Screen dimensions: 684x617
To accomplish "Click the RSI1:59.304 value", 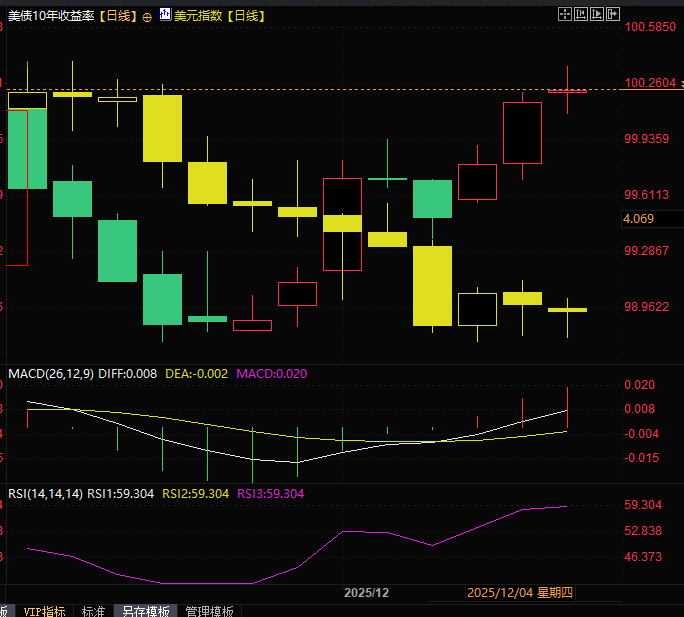I will 120,494.
